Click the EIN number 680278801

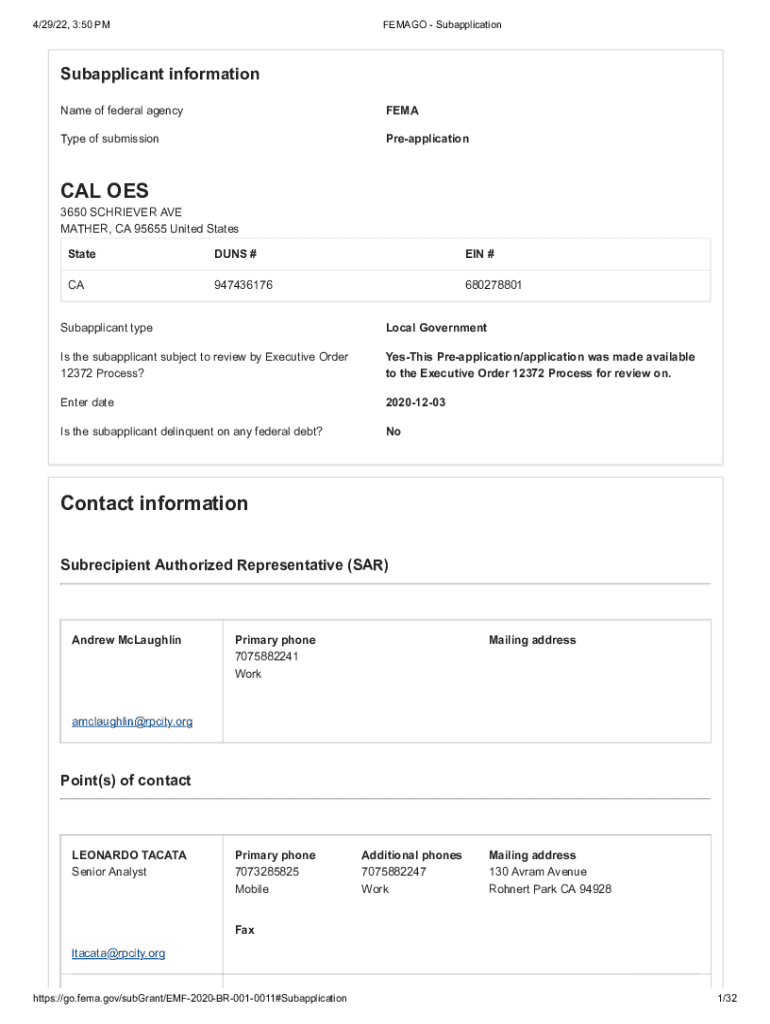click(x=493, y=285)
